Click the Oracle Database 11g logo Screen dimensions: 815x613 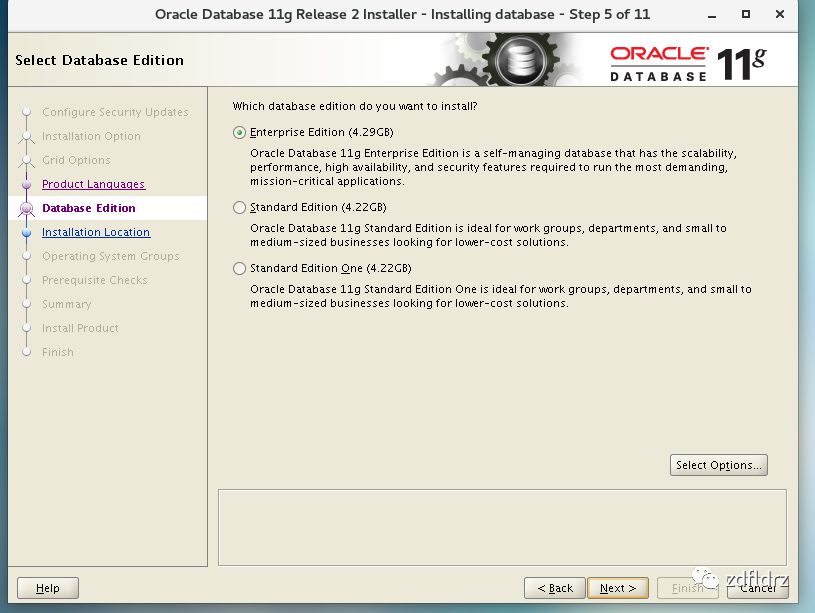point(688,63)
